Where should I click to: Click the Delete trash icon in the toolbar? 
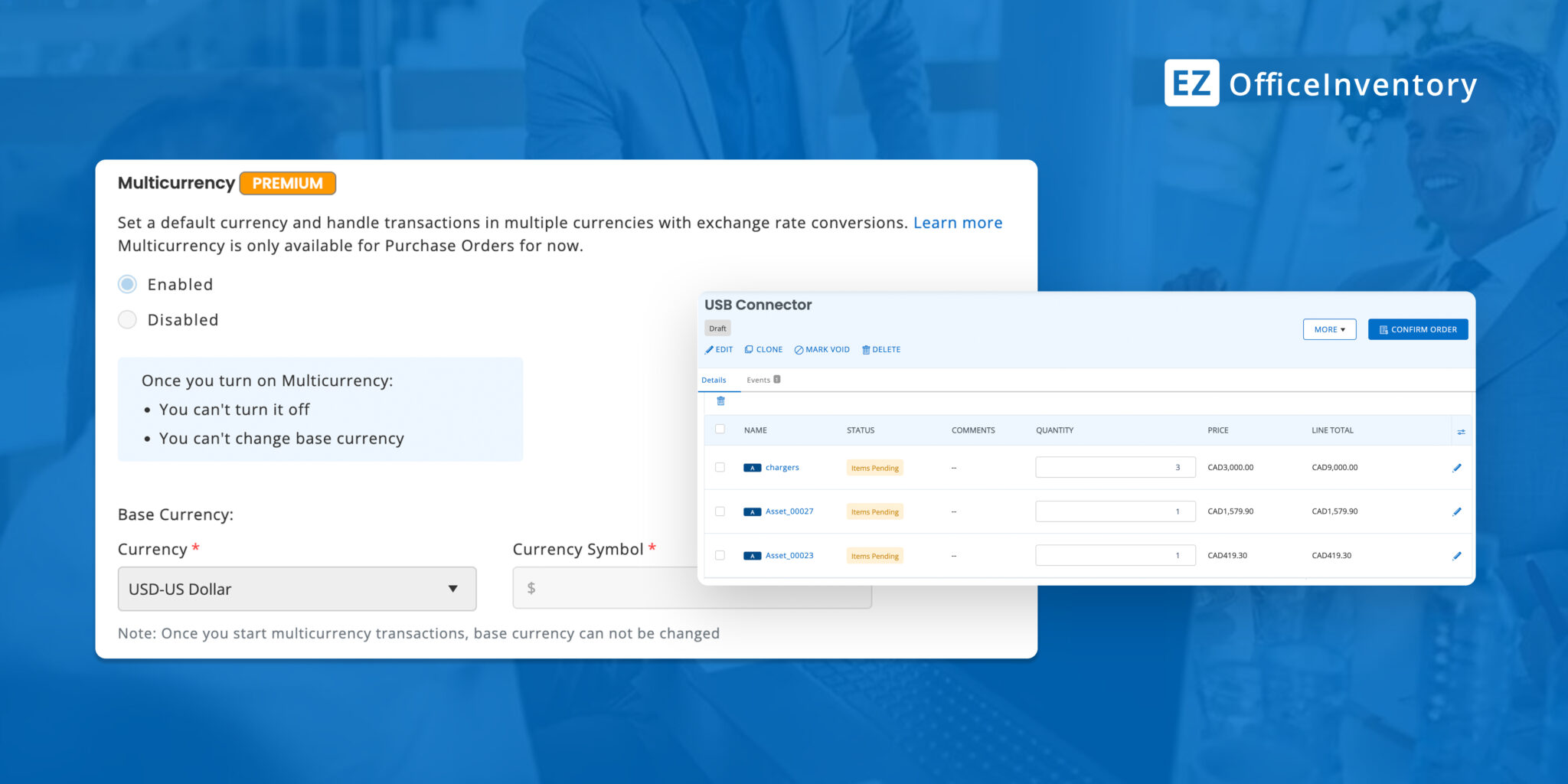880,349
